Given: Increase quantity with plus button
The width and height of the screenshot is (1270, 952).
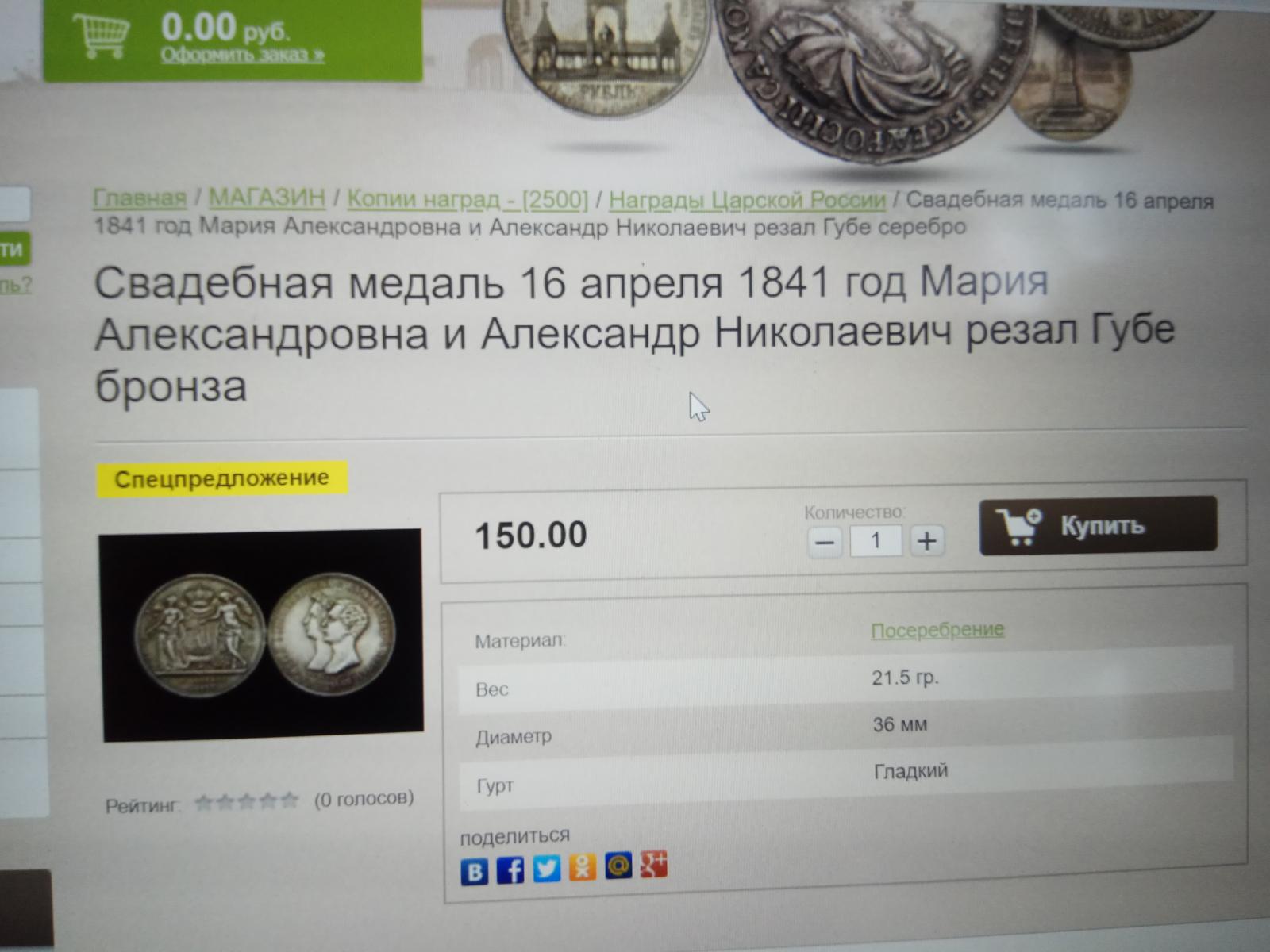Looking at the screenshot, I should click(927, 541).
